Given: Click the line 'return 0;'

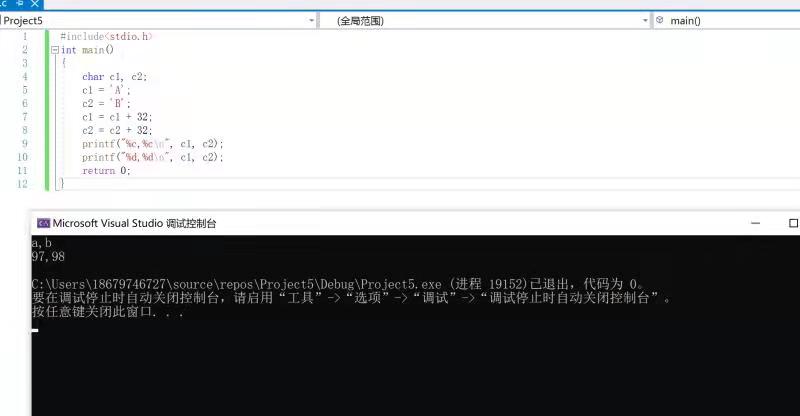Looking at the screenshot, I should click(x=106, y=170).
